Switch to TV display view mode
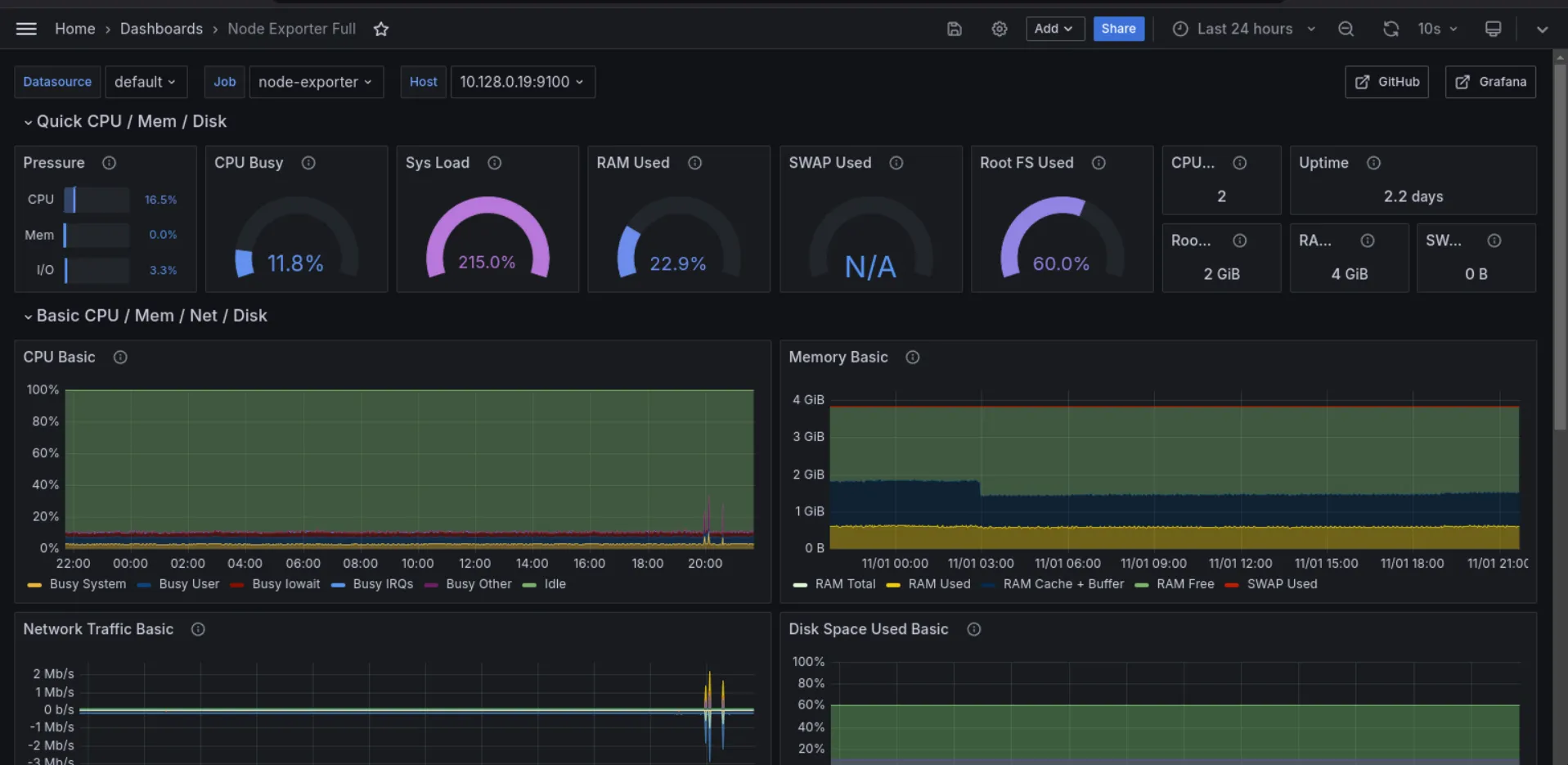Viewport: 1568px width, 765px height. click(1493, 29)
